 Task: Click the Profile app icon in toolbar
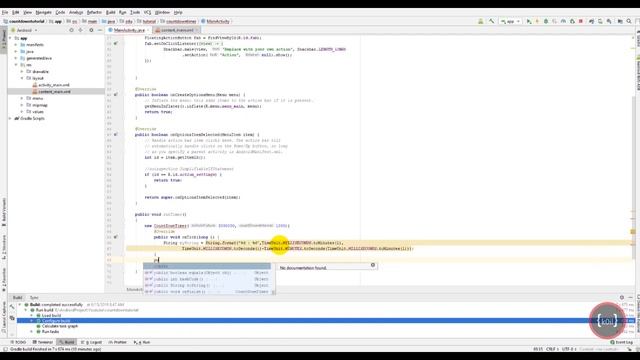pyautogui.click(x=563, y=21)
